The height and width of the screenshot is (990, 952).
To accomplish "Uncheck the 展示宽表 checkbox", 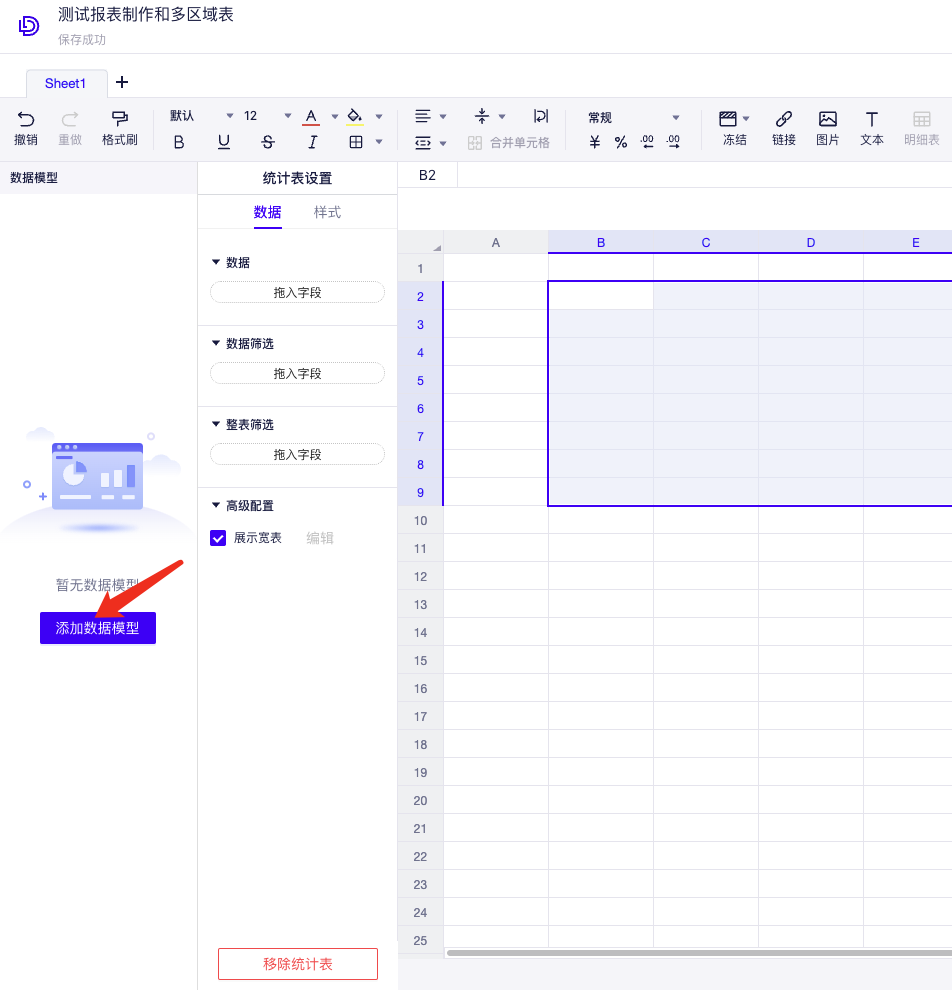I will (218, 538).
